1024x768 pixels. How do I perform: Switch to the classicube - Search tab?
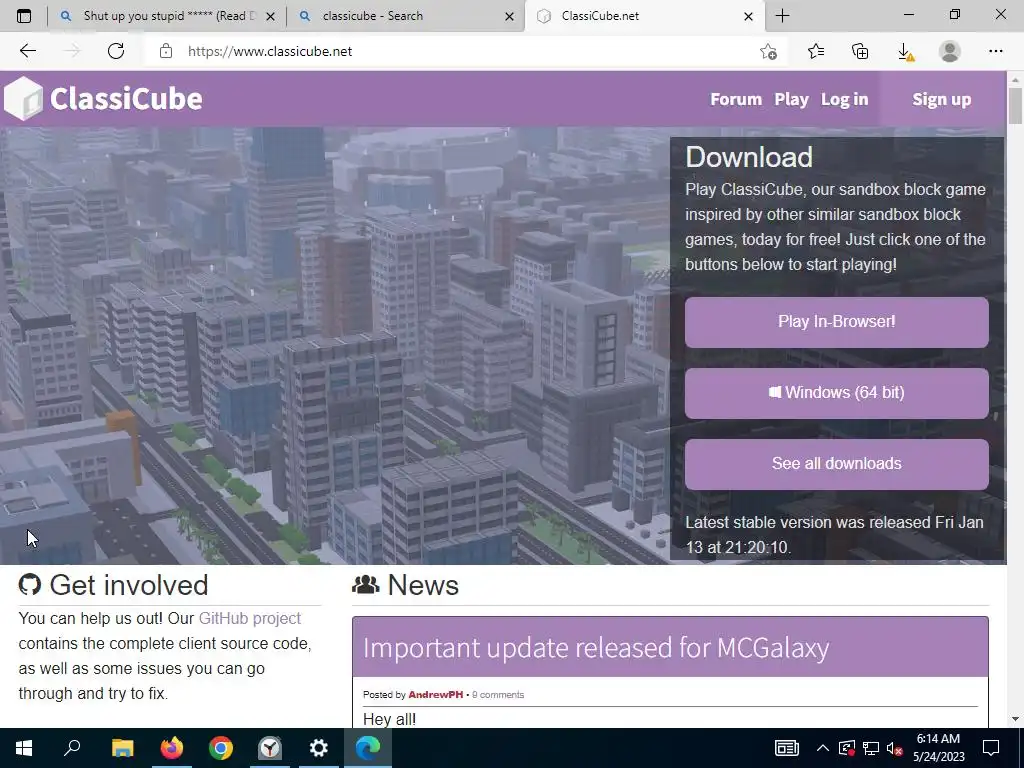click(405, 16)
